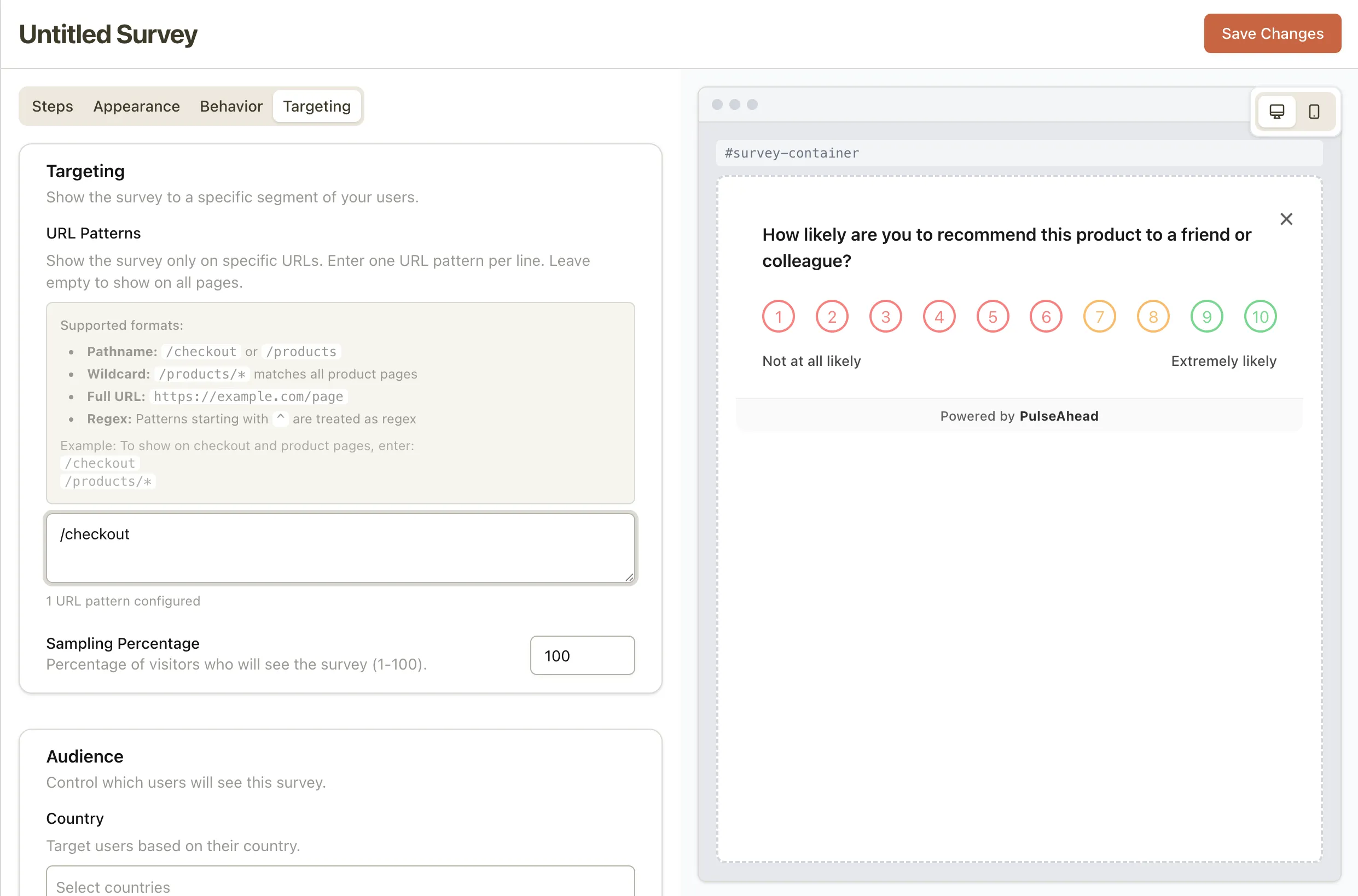1358x896 pixels.
Task: Close the survey preview card
Action: pyautogui.click(x=1286, y=219)
